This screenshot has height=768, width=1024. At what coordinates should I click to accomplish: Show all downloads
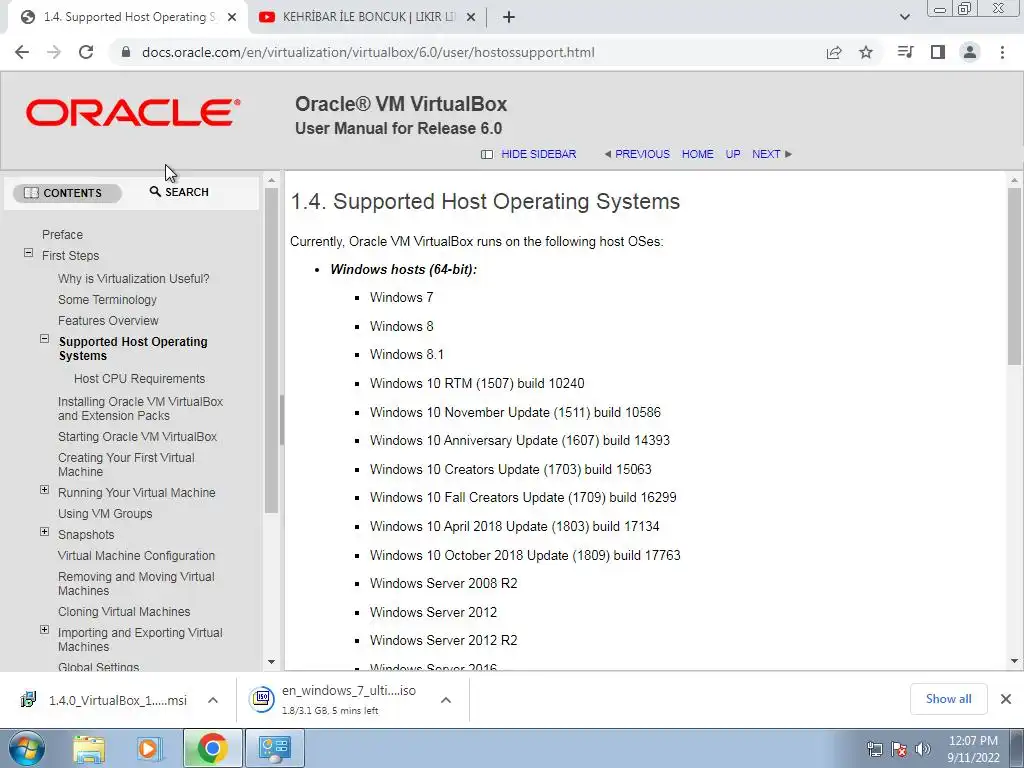tap(948, 699)
